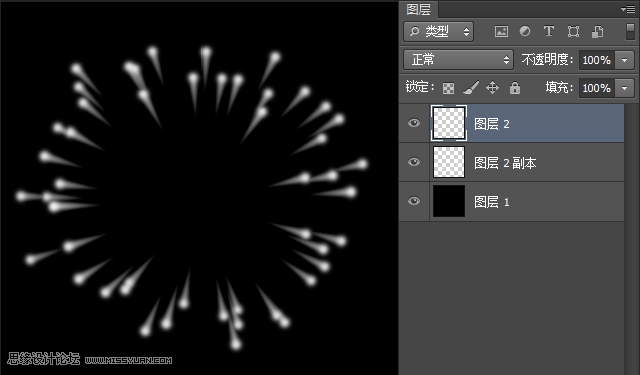Select the 图层 2 layer thumbnail
640x375 pixels.
tap(449, 123)
